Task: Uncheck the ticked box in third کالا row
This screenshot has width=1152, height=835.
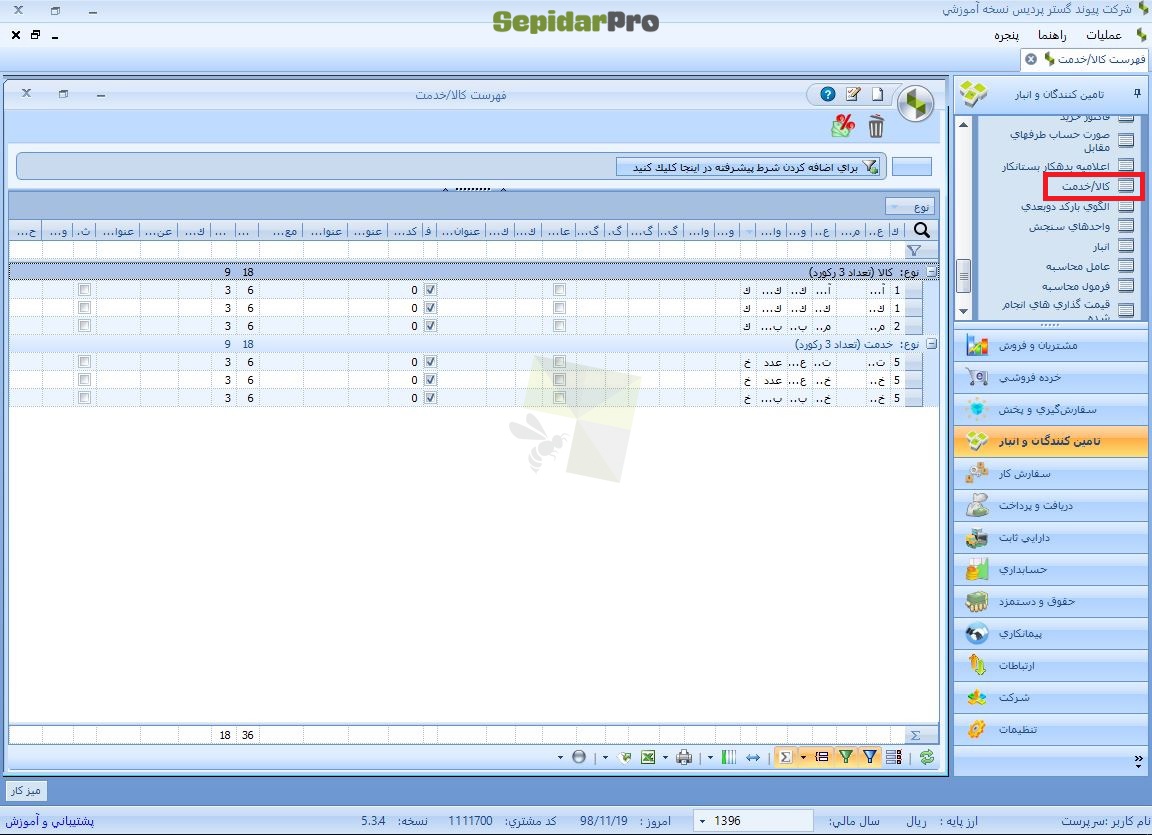Action: click(x=431, y=325)
